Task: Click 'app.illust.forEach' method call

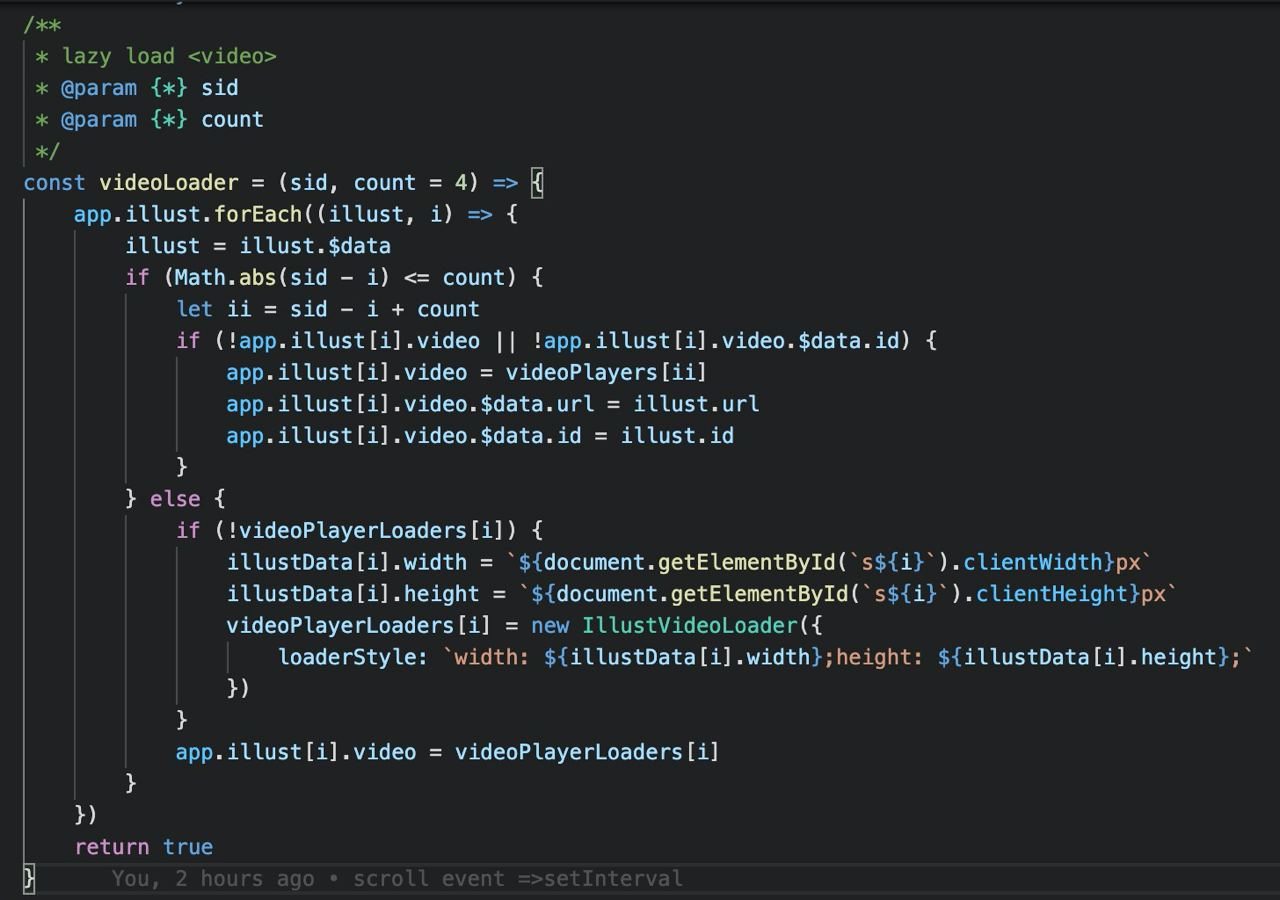Action: (x=188, y=214)
